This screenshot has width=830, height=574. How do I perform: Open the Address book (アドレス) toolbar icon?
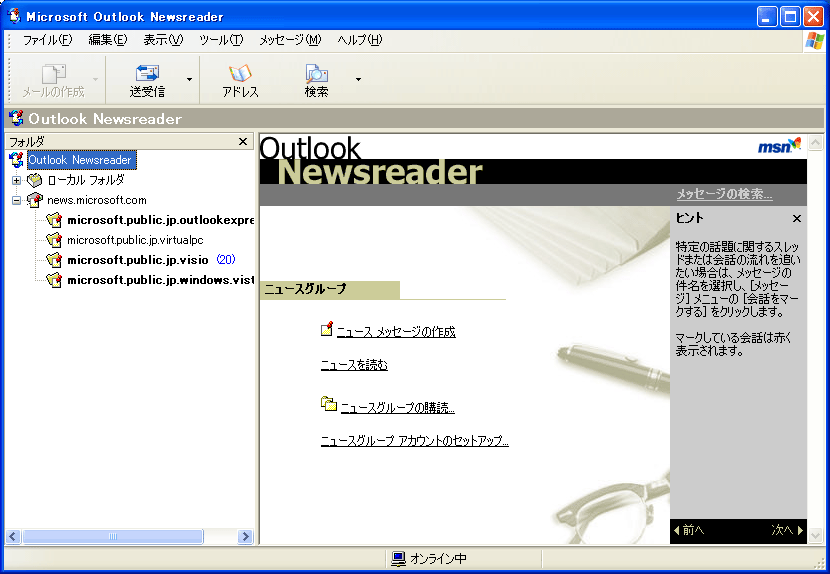[240, 80]
